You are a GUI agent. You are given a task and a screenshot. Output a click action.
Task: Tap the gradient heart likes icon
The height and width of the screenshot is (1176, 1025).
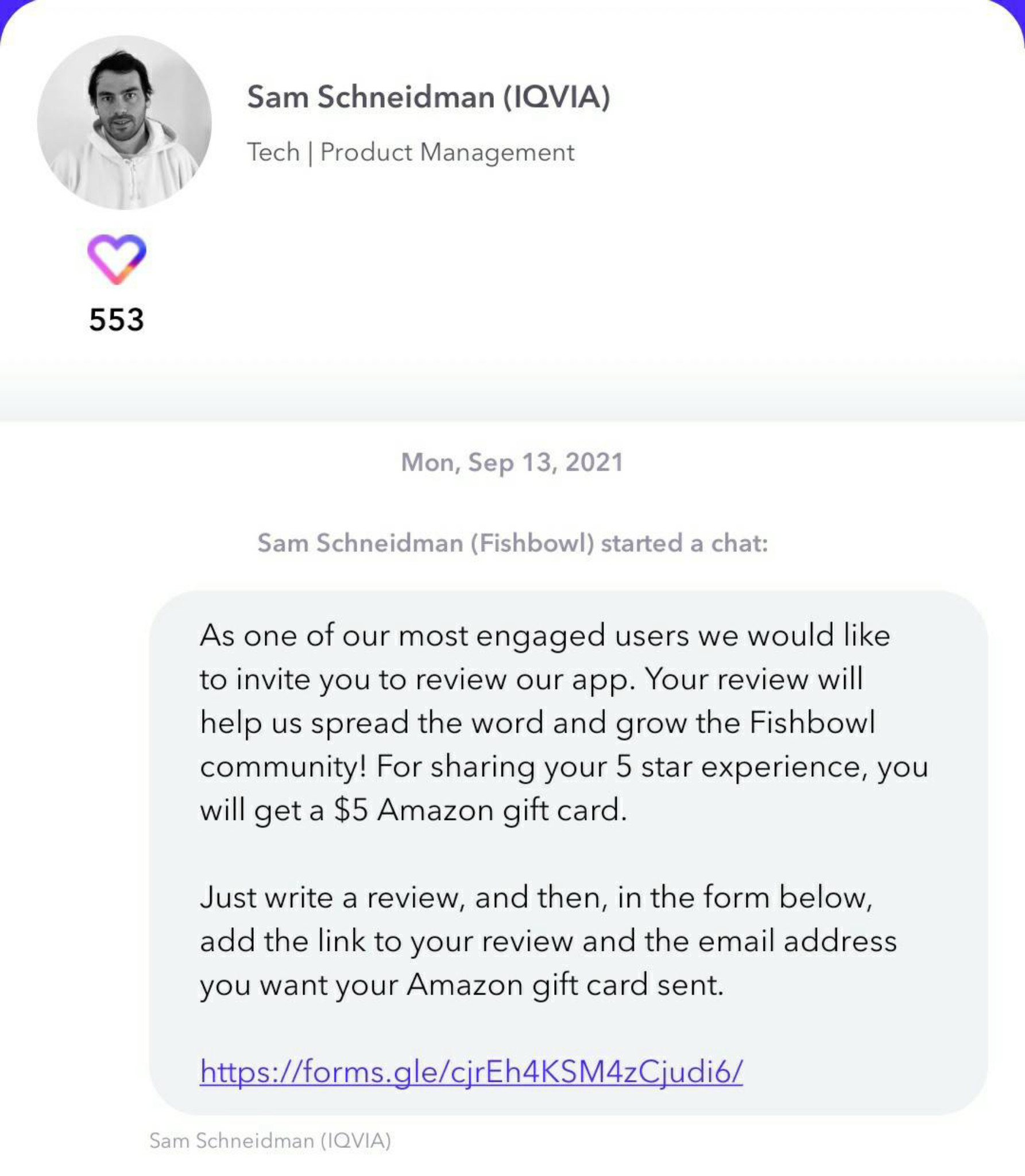(x=117, y=259)
